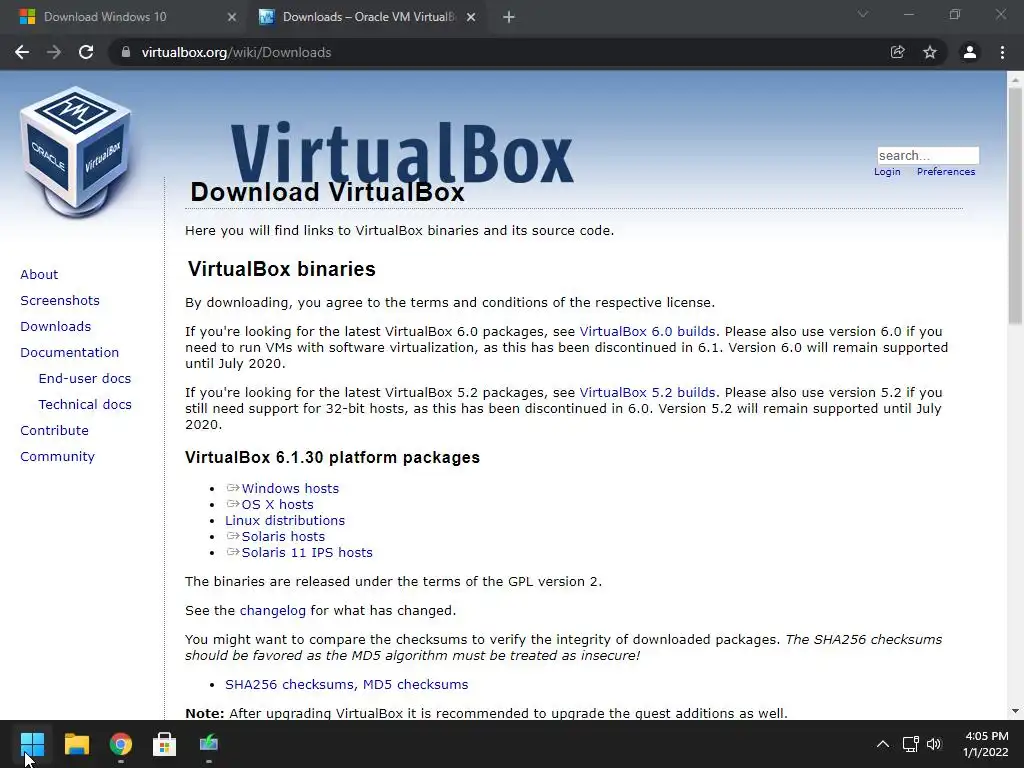
Task: Select the Downloads – Oracle VM VirtualBox tab
Action: (369, 17)
